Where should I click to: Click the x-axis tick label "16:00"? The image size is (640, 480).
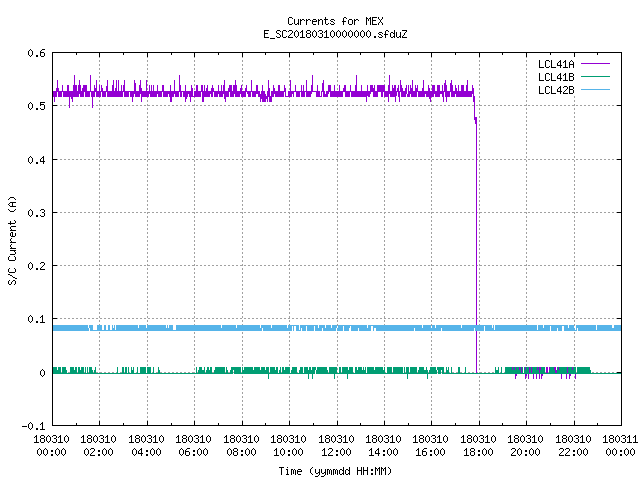431,452
